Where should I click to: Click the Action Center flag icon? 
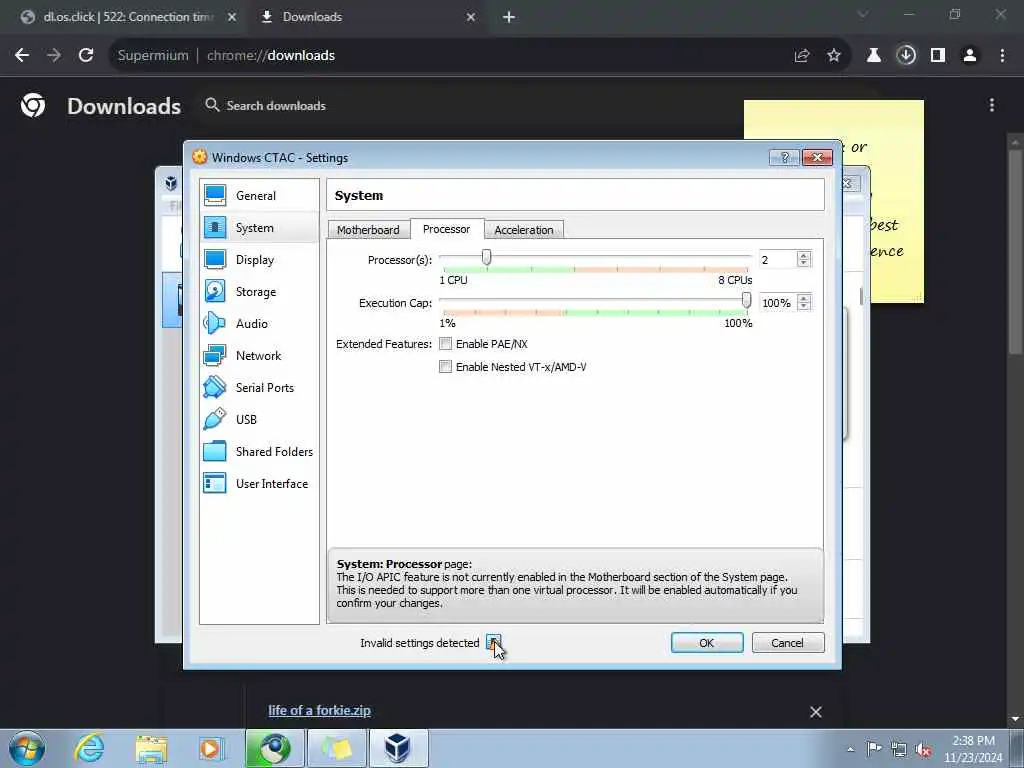[874, 749]
